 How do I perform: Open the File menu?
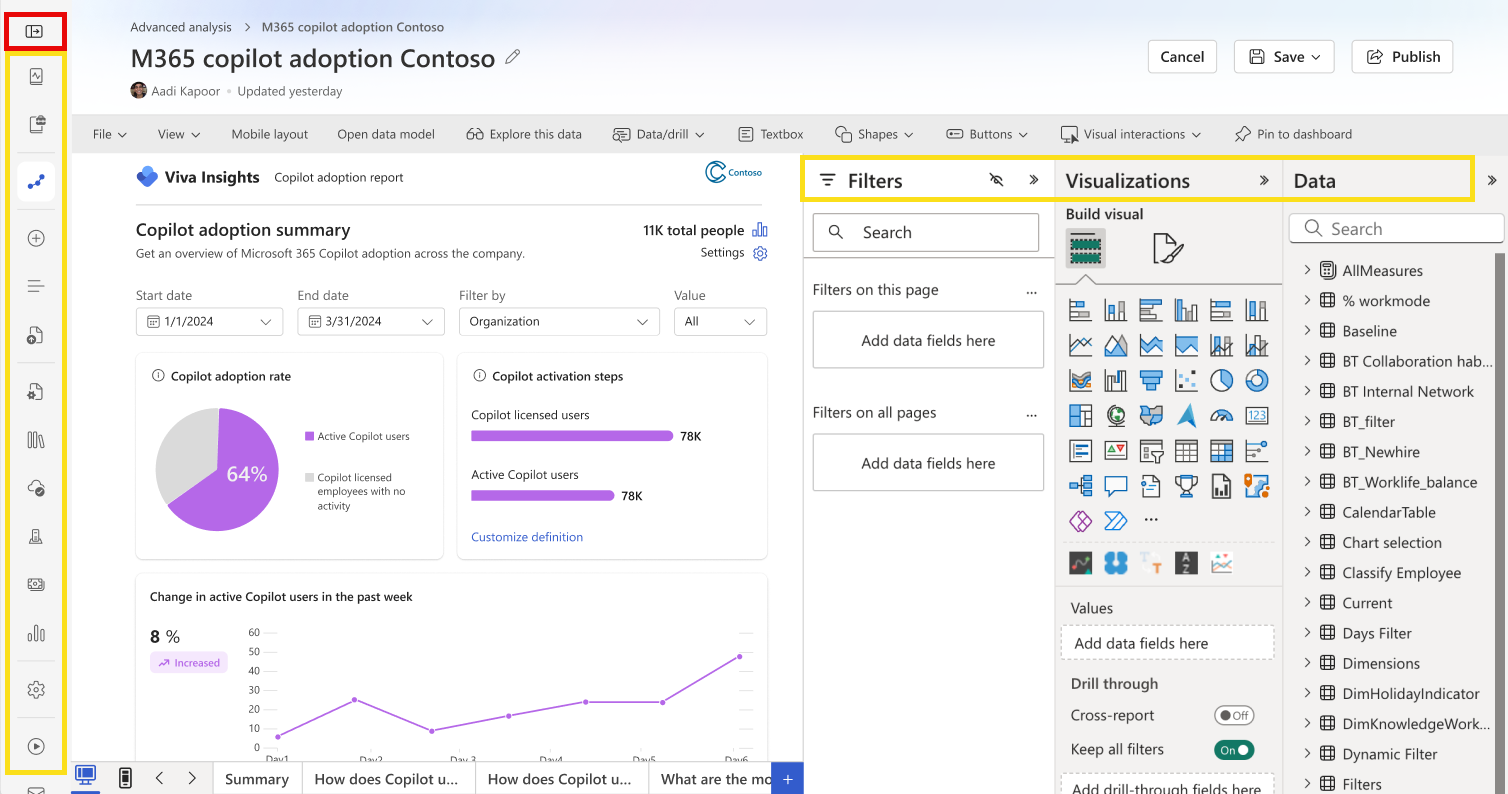point(109,134)
